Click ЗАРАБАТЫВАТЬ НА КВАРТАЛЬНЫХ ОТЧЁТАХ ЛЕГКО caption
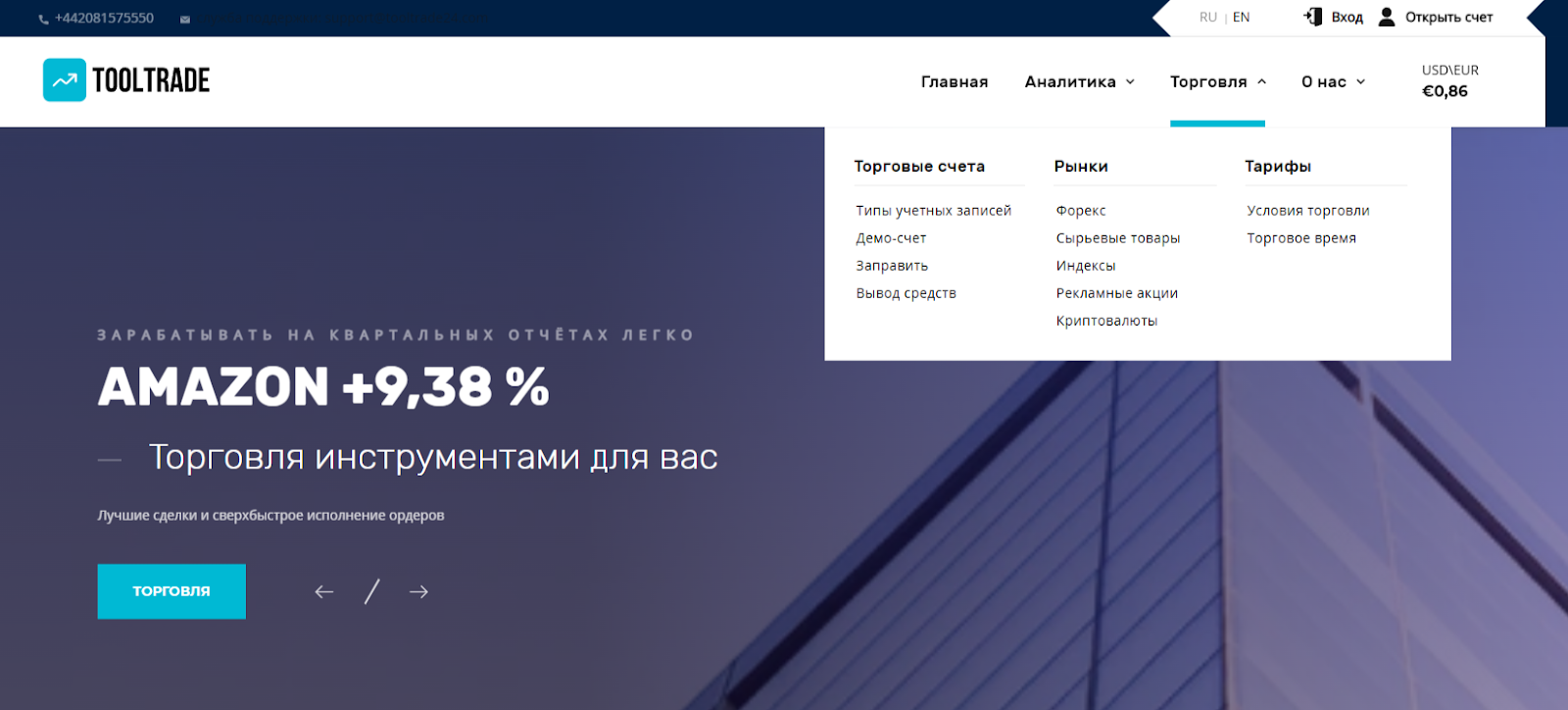Viewport: 1568px width, 710px height. [396, 335]
